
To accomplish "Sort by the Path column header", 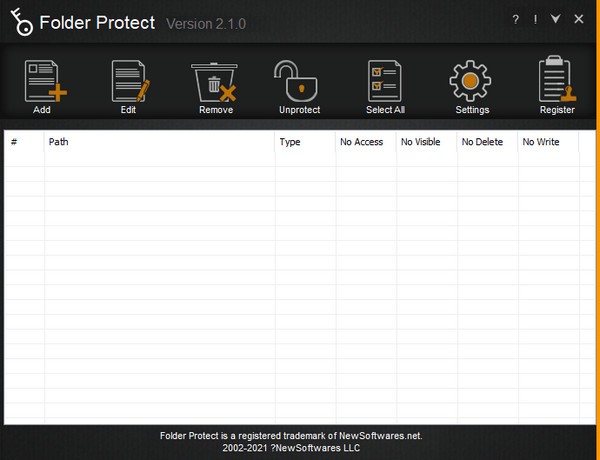I will click(x=159, y=142).
